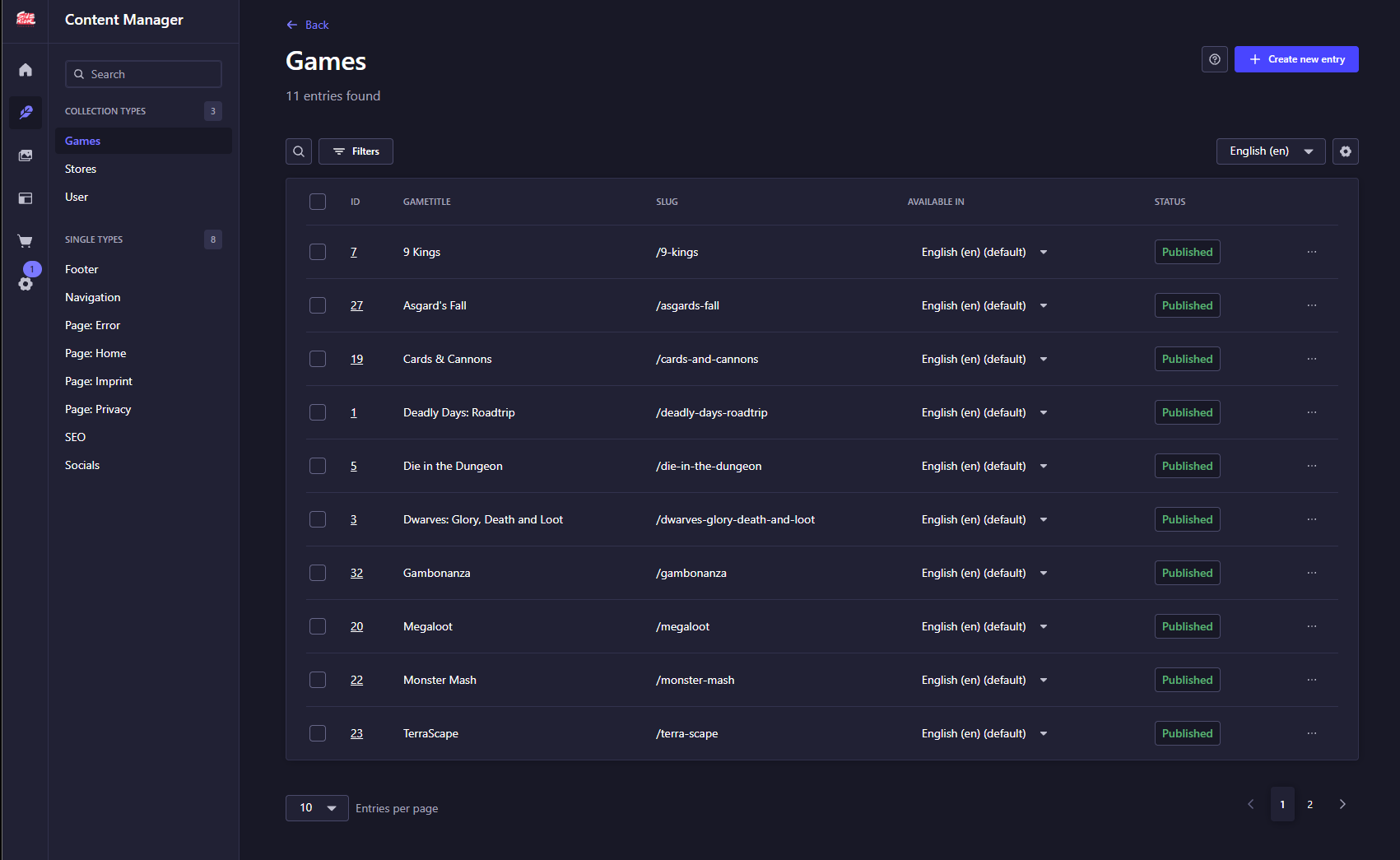Go to next page arrow
The height and width of the screenshot is (860, 1400).
[1342, 804]
